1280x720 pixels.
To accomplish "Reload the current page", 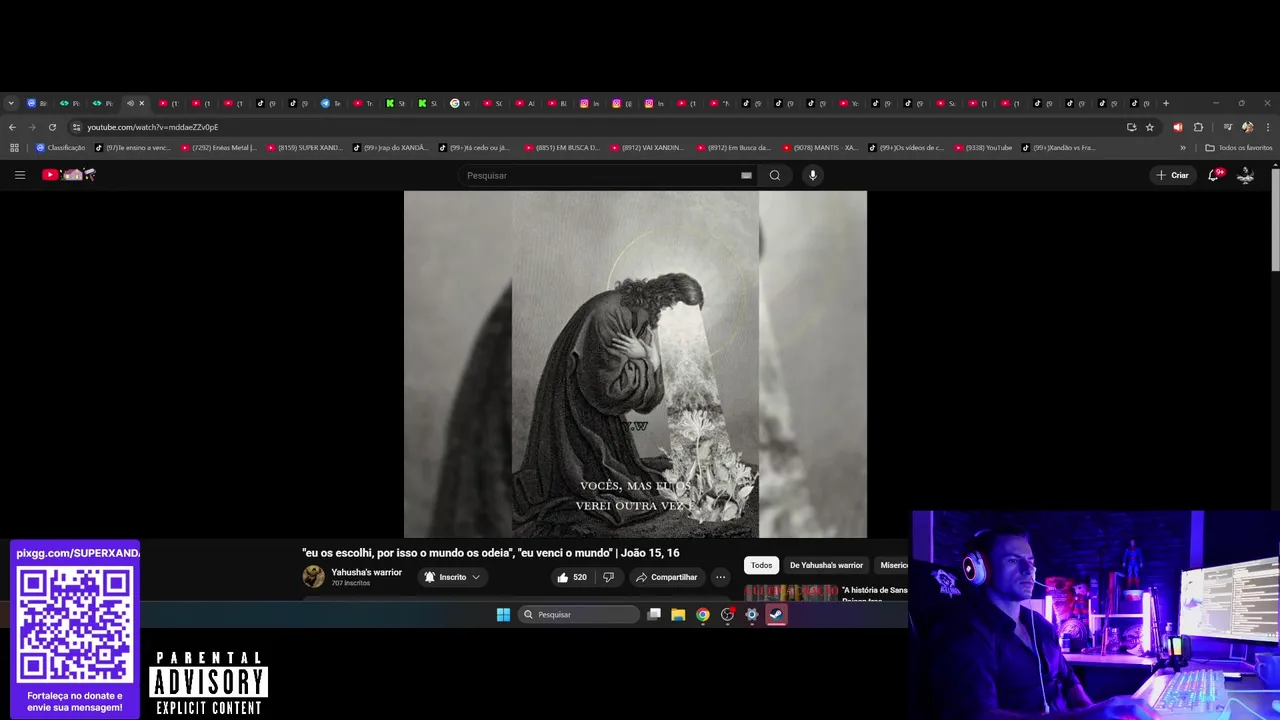I will click(52, 127).
